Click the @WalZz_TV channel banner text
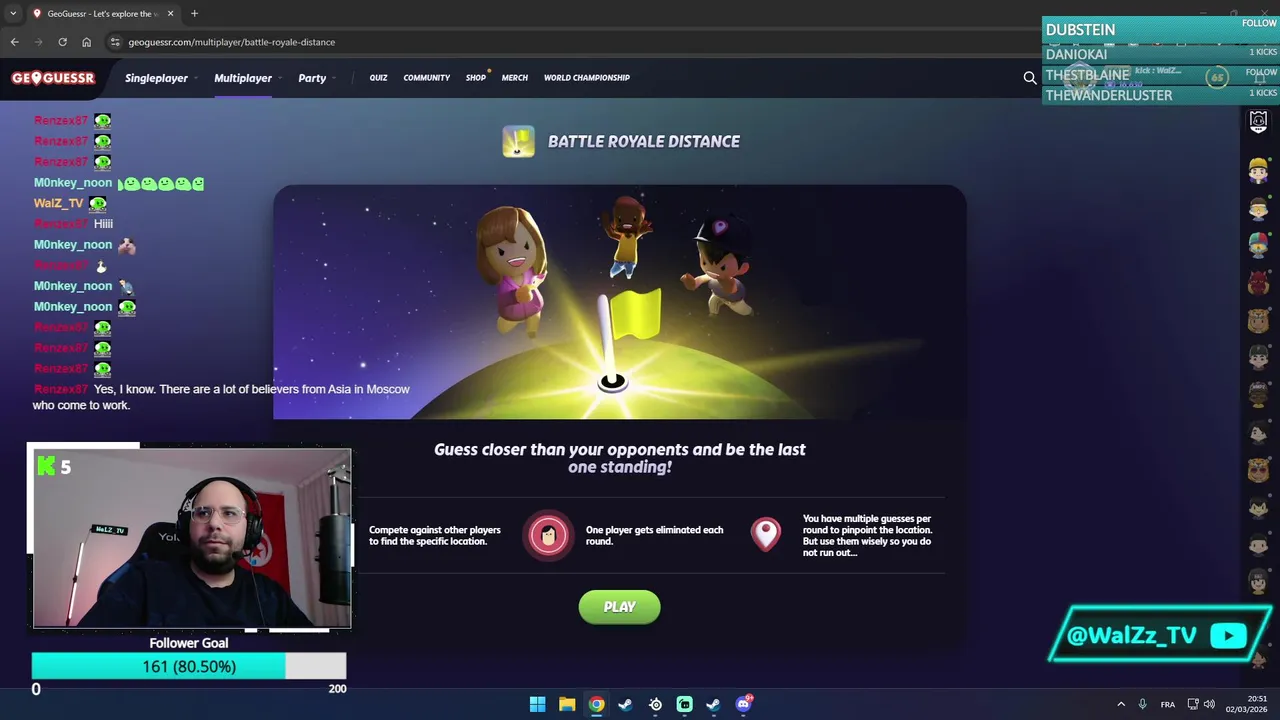The height and width of the screenshot is (720, 1280). [1132, 636]
